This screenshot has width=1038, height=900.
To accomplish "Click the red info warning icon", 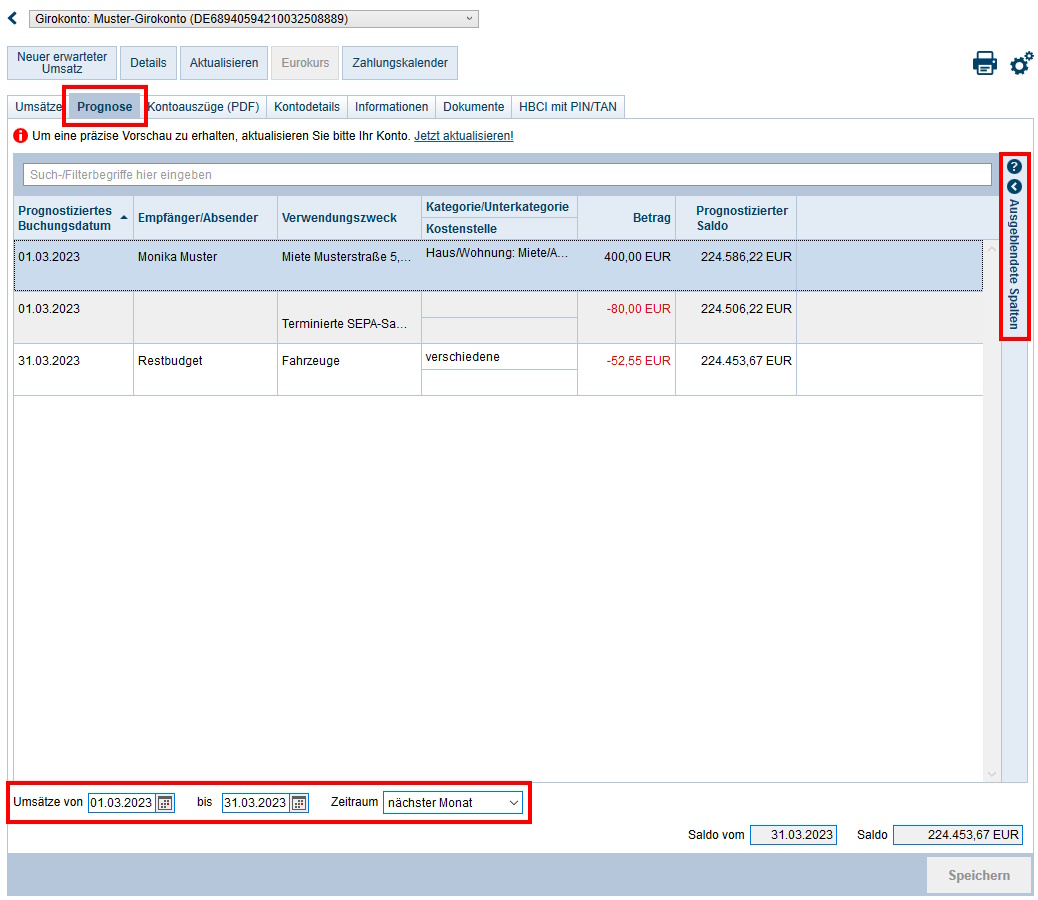I will [20, 136].
